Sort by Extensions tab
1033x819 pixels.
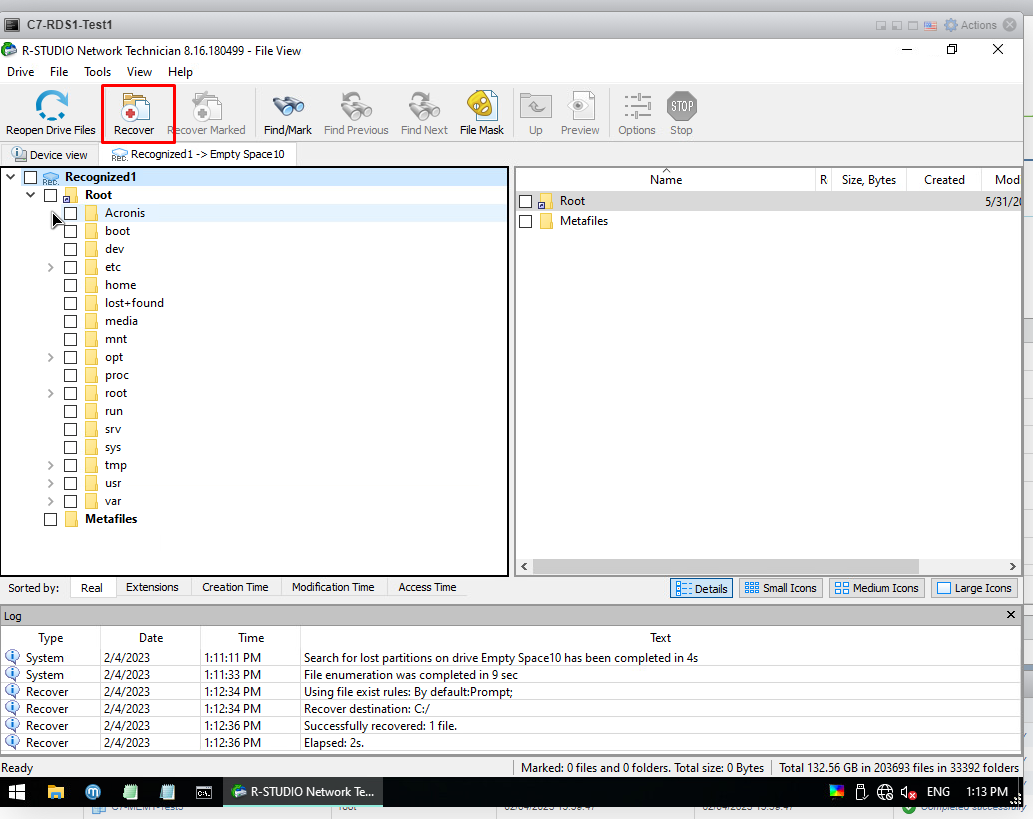[x=152, y=587]
